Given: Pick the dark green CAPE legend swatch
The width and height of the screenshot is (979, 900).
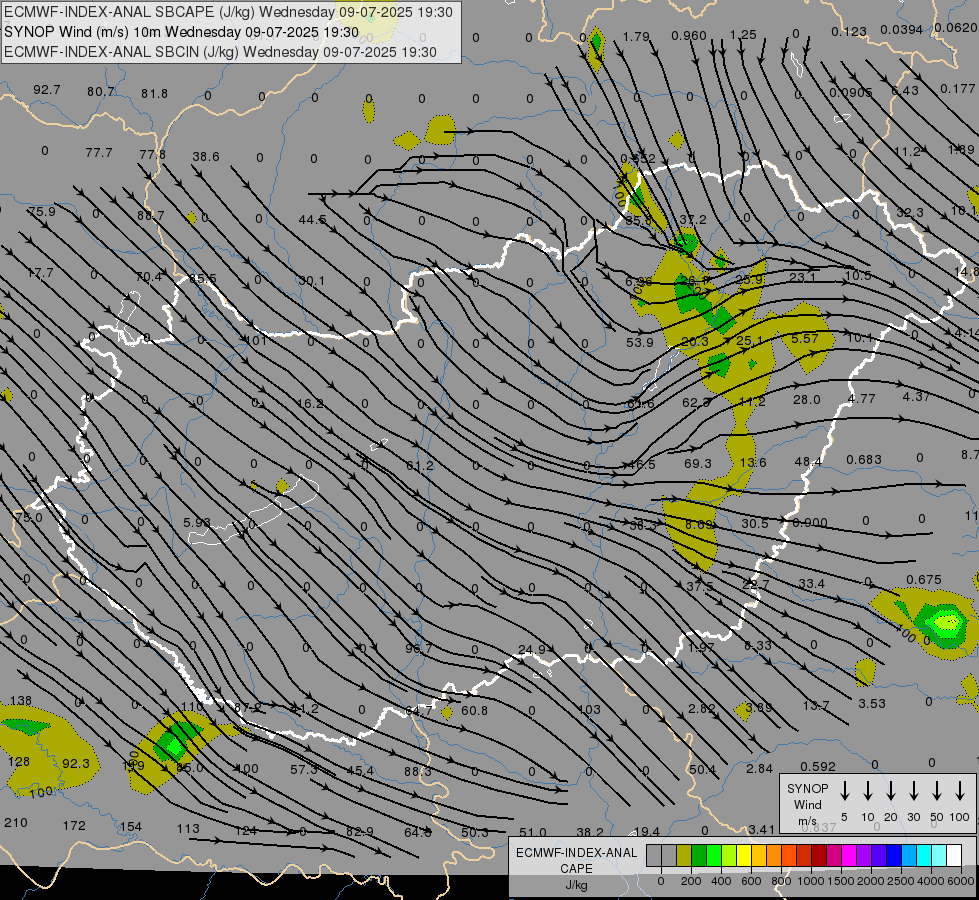Looking at the screenshot, I should [699, 856].
